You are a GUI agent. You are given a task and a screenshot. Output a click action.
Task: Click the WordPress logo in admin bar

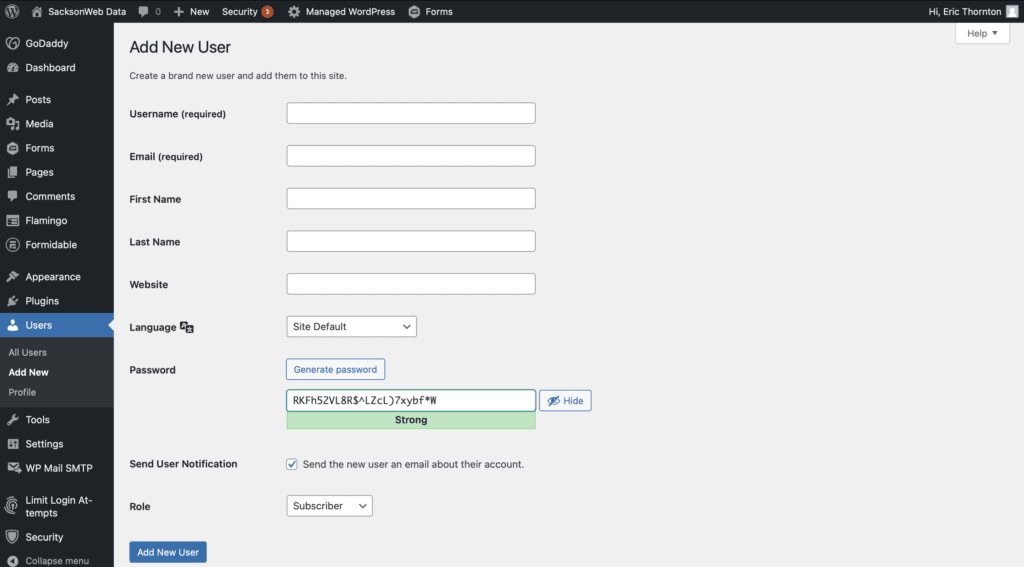click(x=12, y=11)
